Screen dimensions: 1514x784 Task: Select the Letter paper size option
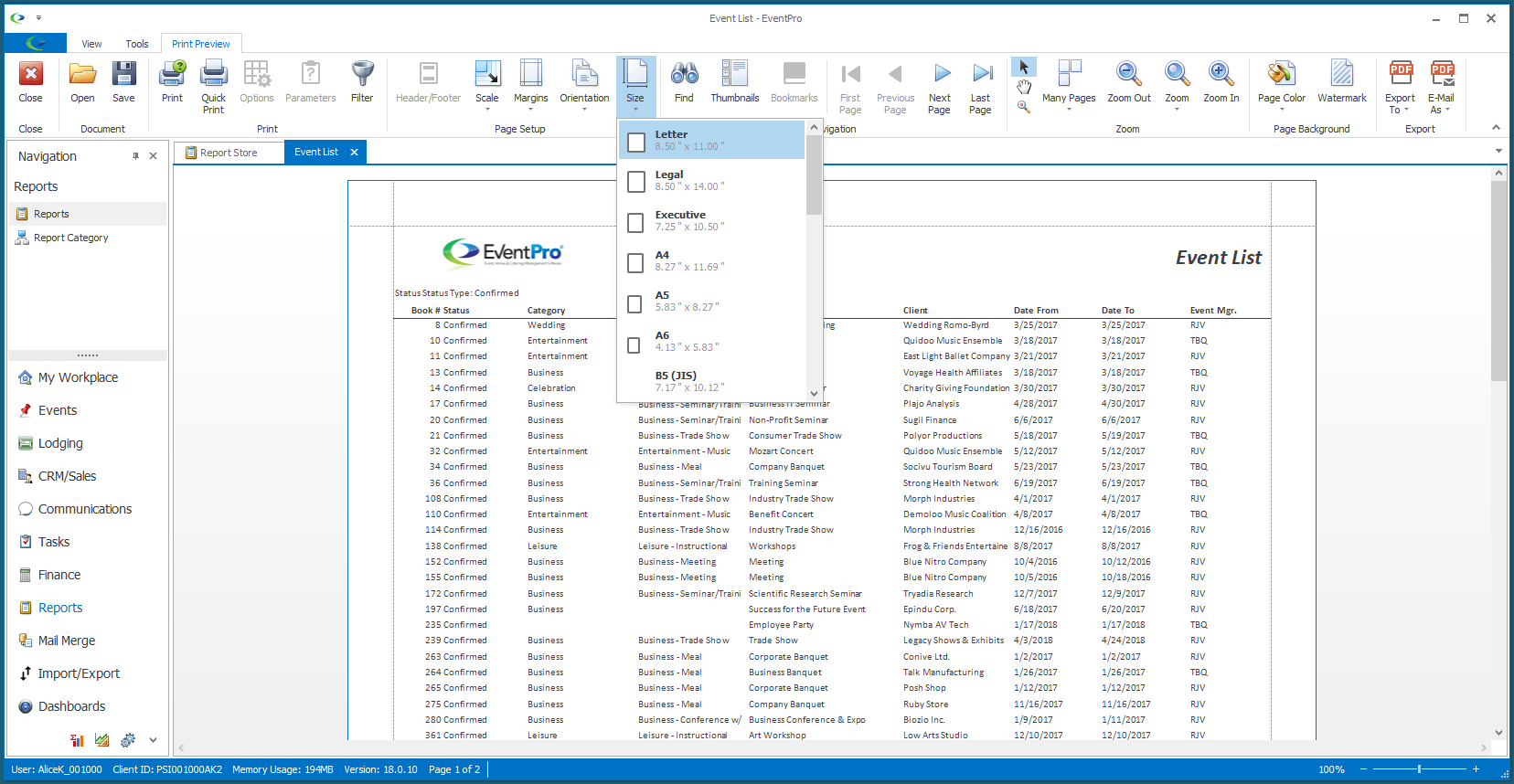point(711,140)
